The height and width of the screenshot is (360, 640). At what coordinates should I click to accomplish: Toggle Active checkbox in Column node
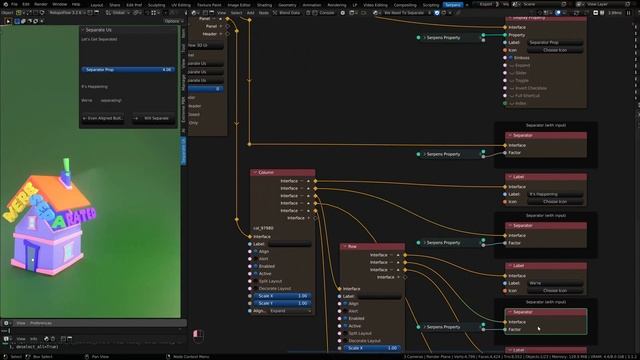coord(256,273)
